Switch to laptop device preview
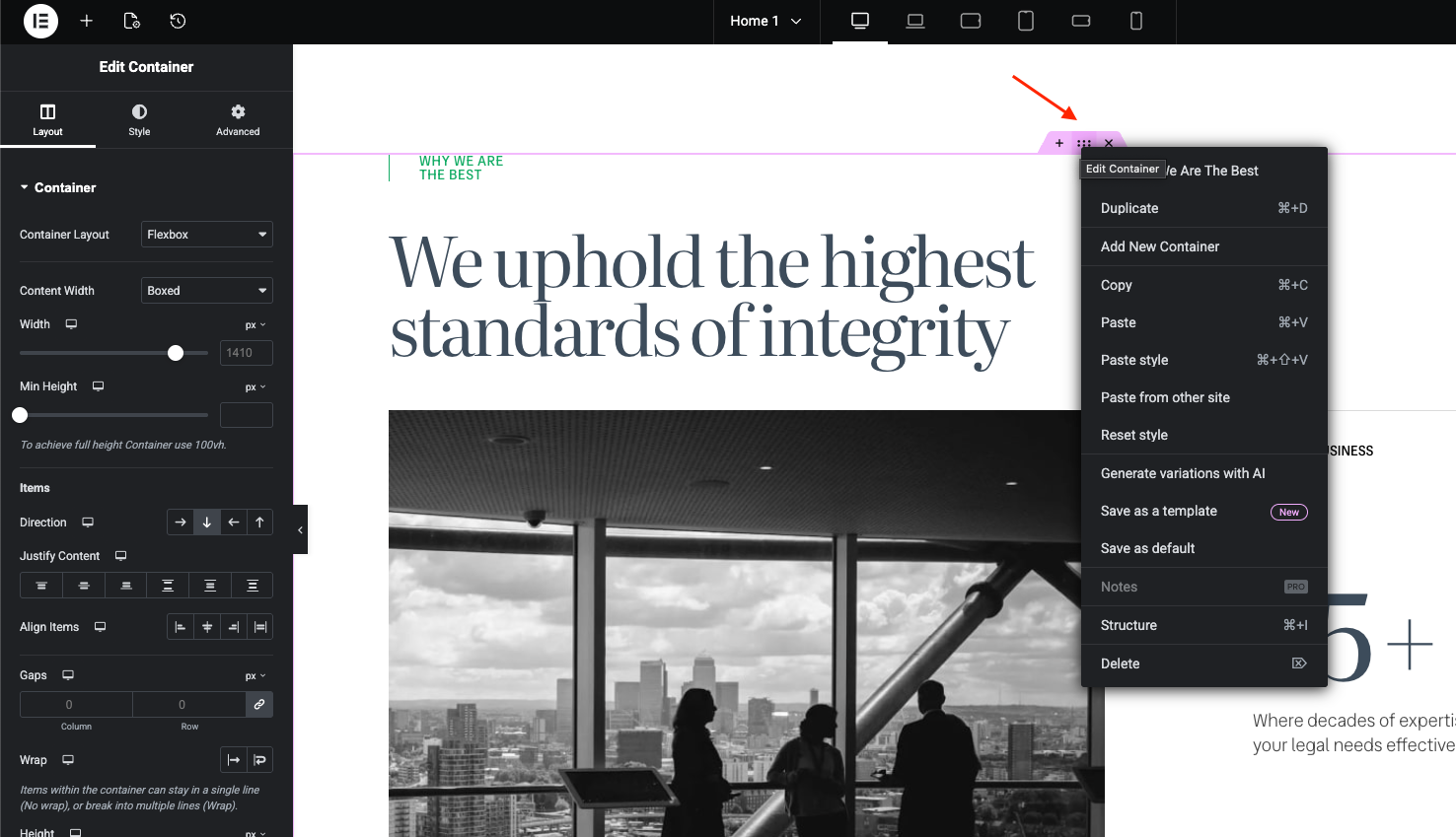 (x=915, y=21)
